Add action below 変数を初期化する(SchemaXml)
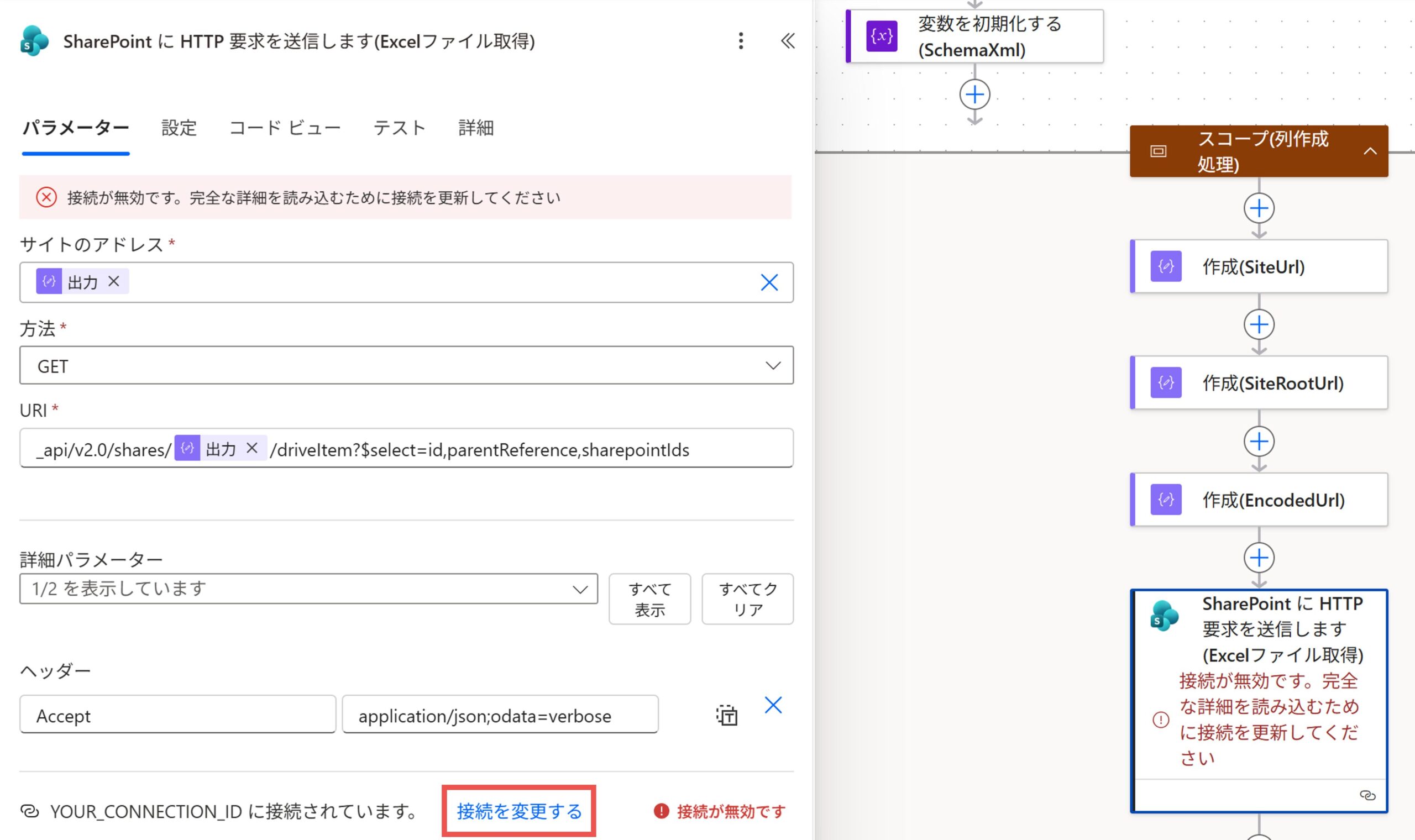Viewport: 1415px width, 840px height. [974, 95]
